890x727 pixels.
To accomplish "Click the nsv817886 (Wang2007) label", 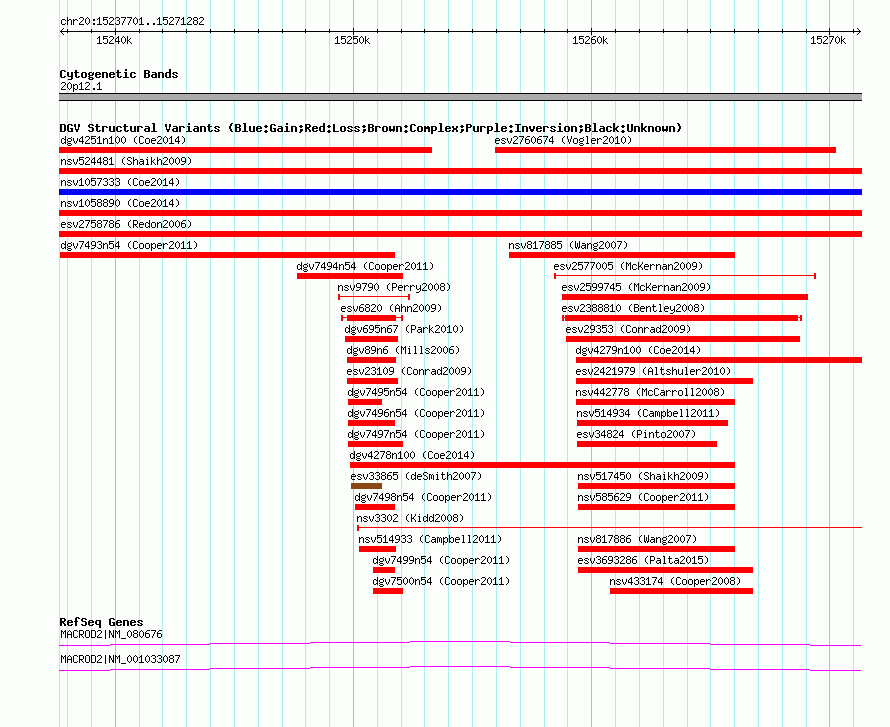I will click(x=637, y=539).
